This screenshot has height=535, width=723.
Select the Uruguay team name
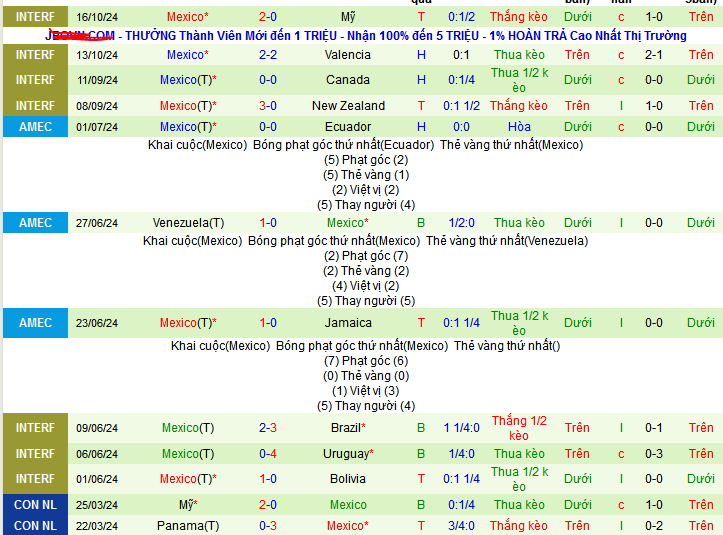point(348,454)
